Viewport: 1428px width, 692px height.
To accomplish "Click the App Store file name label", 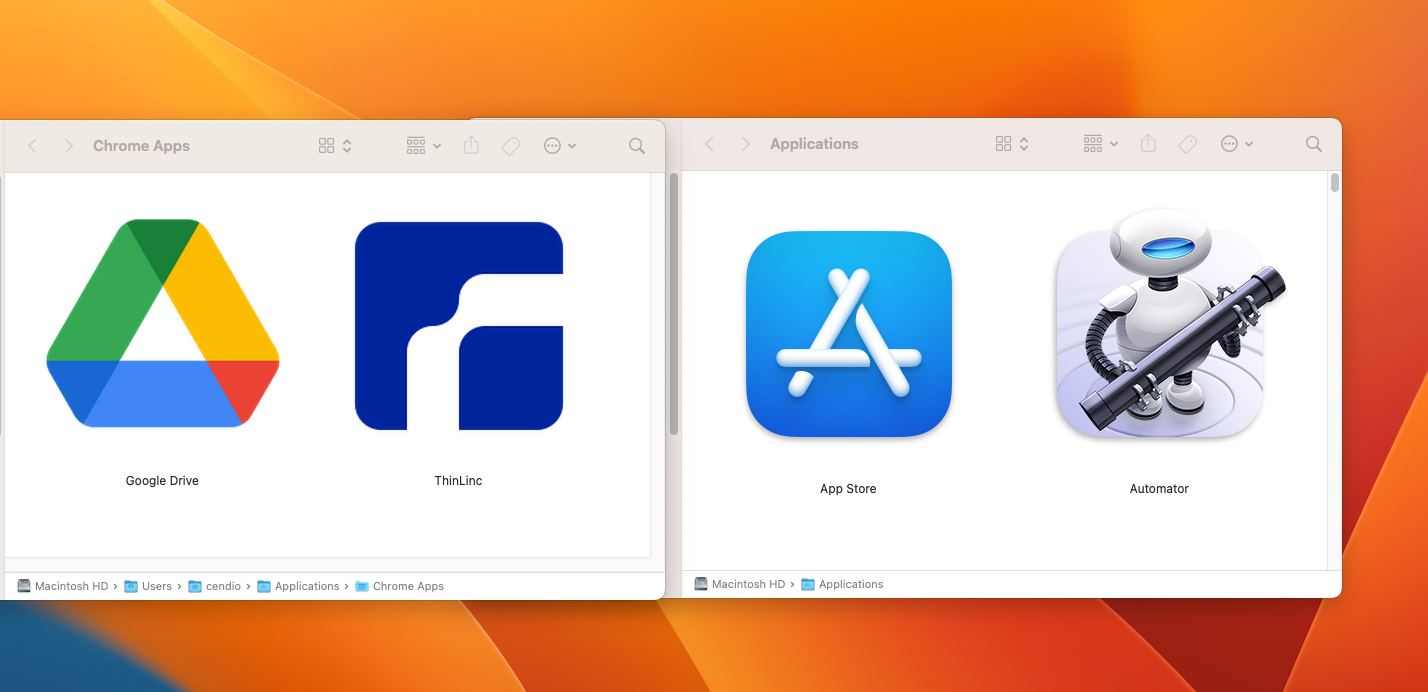I will tap(848, 489).
